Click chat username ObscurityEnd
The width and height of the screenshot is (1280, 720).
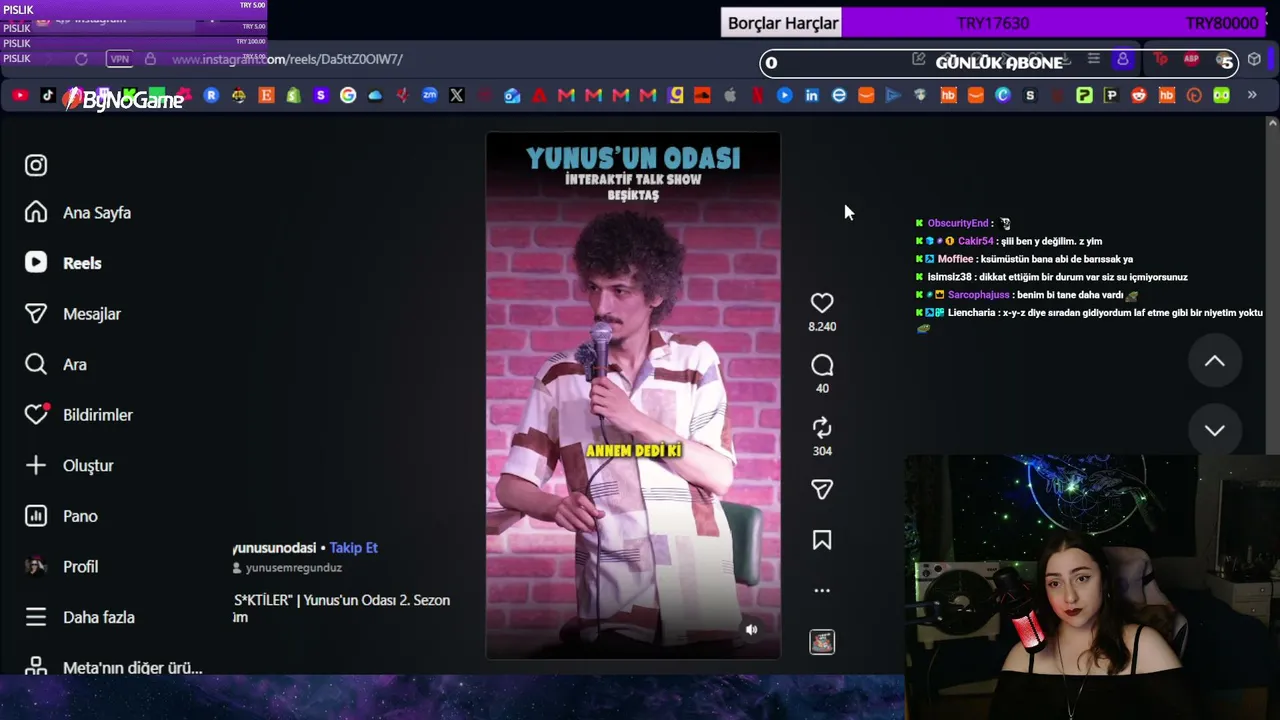pyautogui.click(x=958, y=223)
